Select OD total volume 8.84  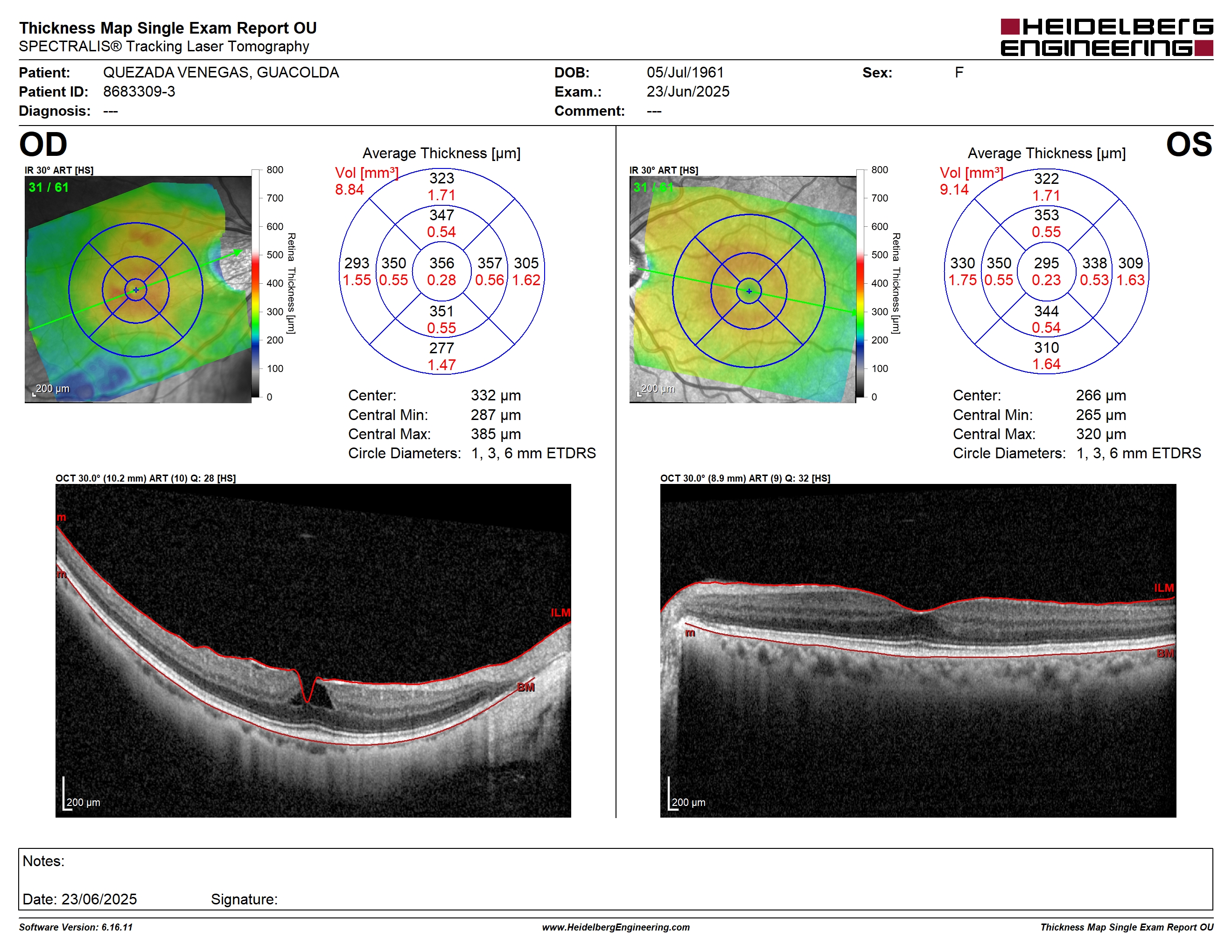click(350, 189)
